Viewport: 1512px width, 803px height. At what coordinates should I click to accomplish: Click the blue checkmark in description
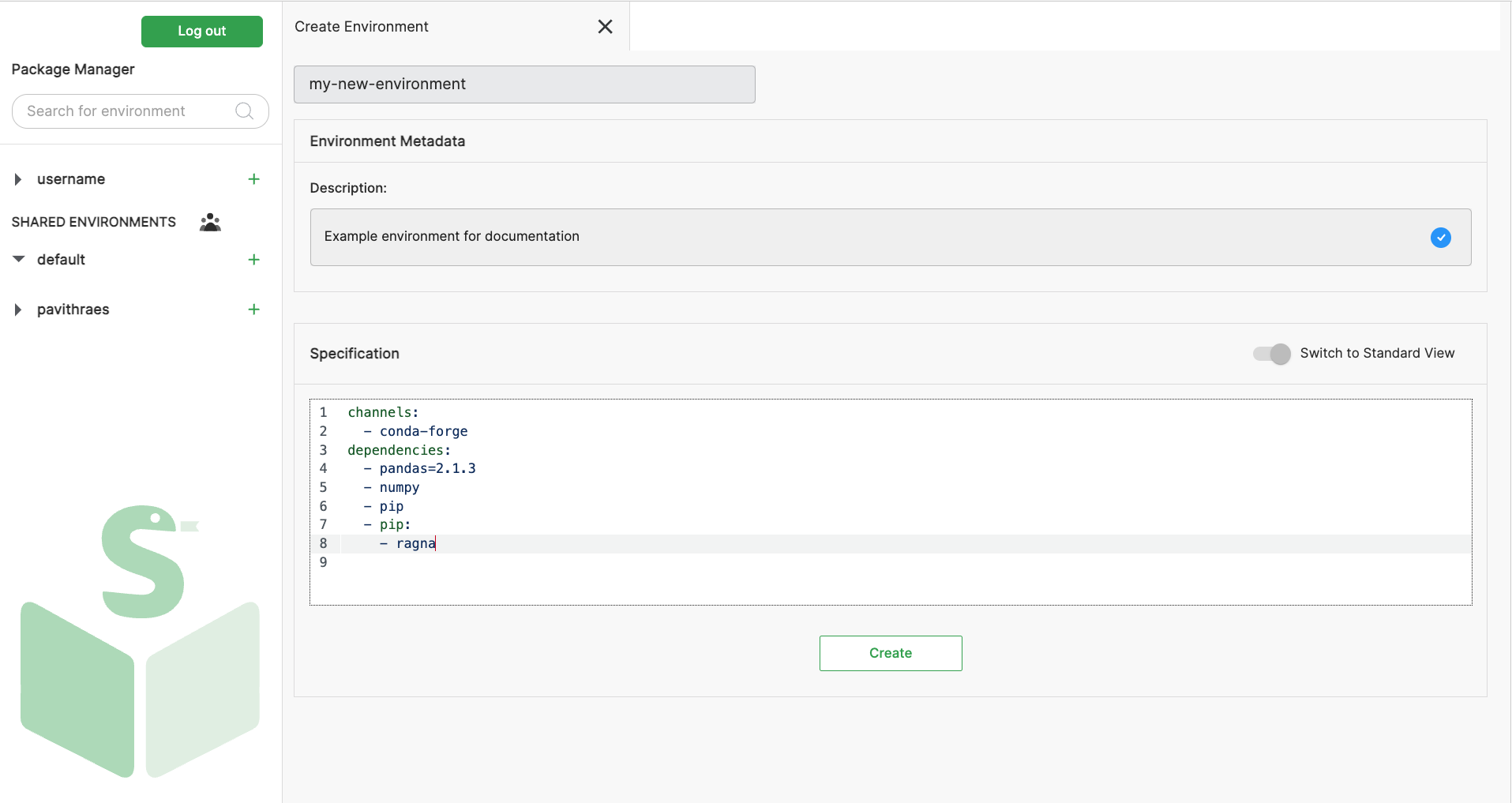(x=1440, y=238)
